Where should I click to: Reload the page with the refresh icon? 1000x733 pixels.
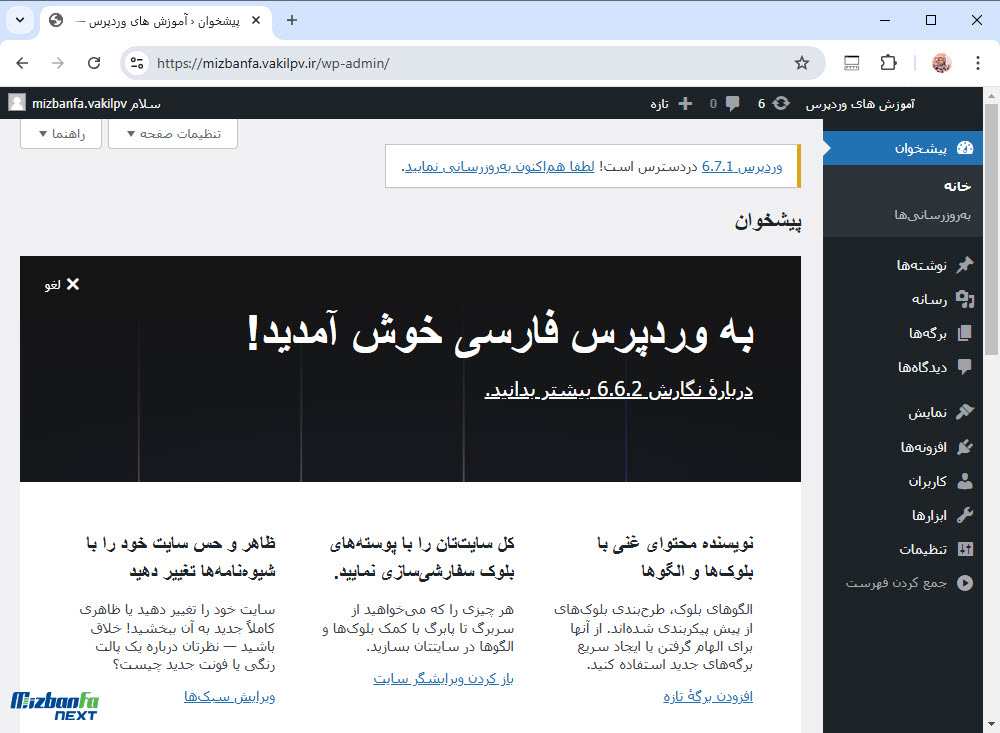point(94,63)
